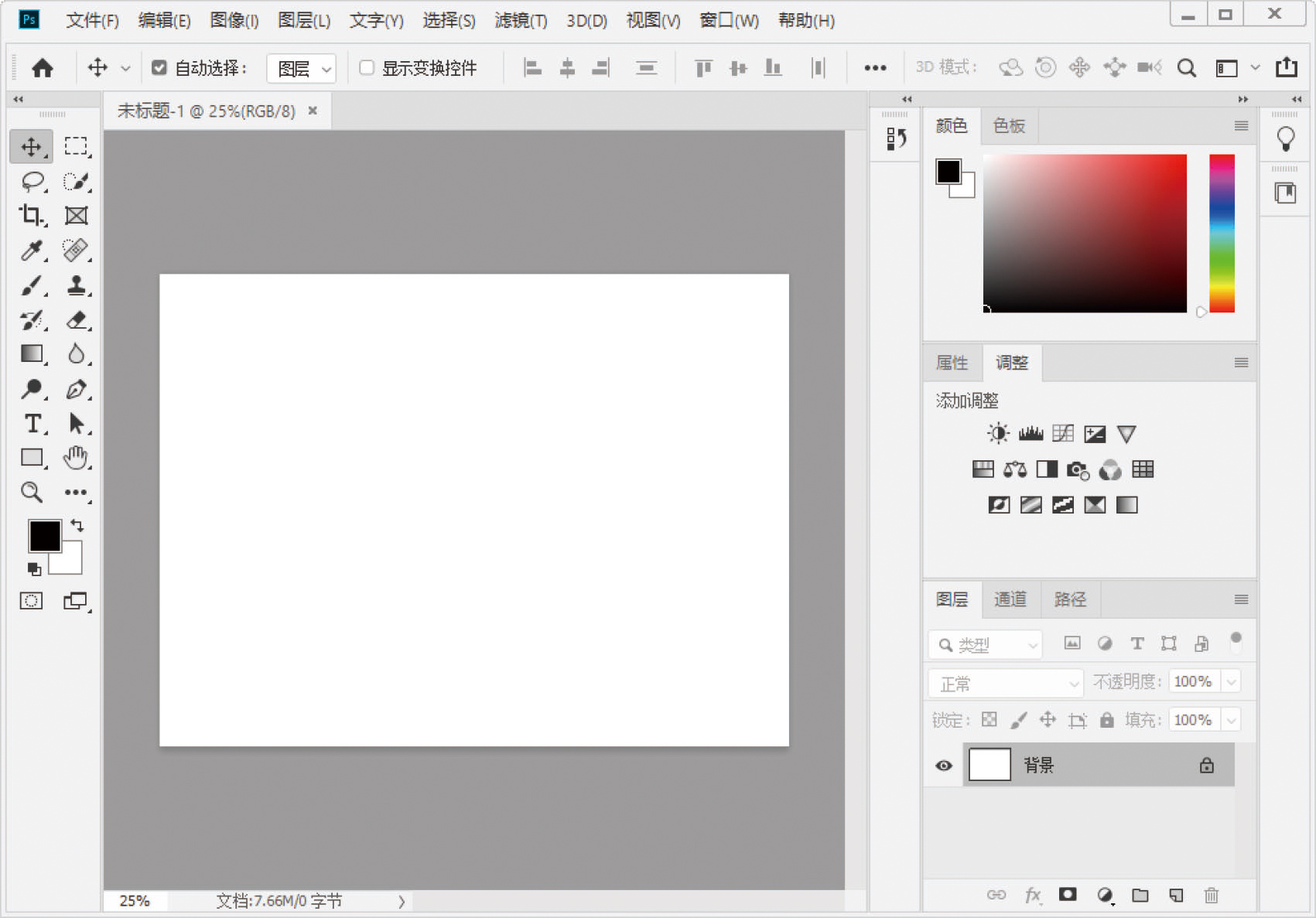Reset default foreground and background colors

point(34,569)
